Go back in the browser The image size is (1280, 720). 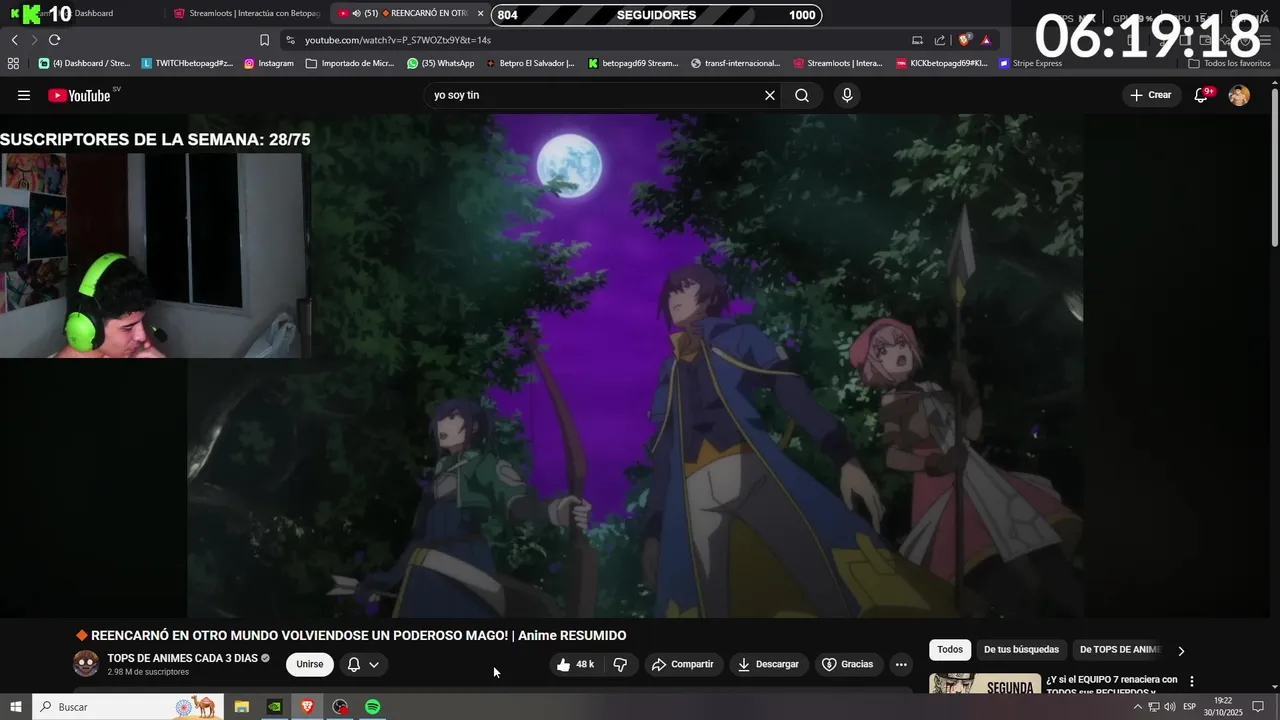(14, 40)
